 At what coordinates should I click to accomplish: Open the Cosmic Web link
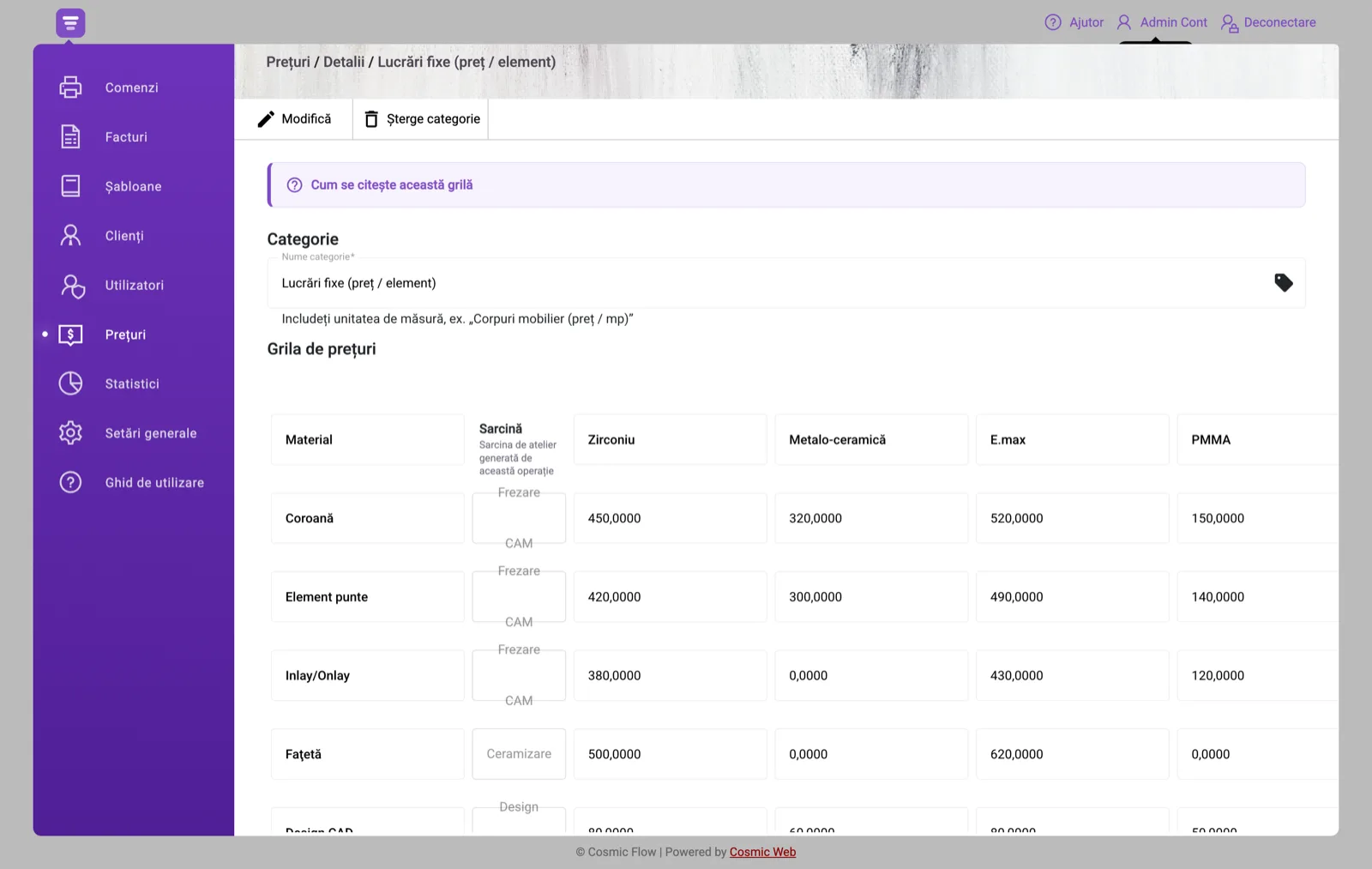(x=762, y=852)
